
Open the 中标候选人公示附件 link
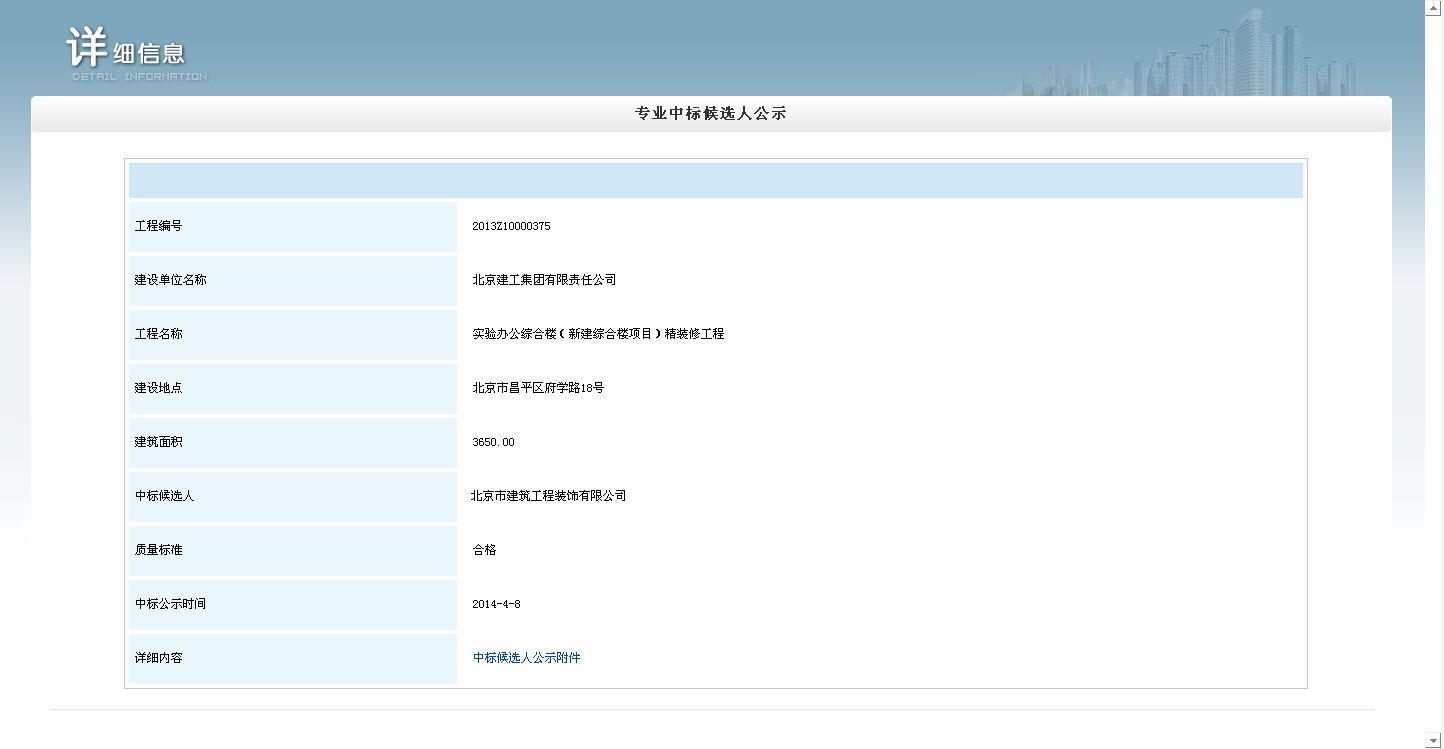tap(526, 658)
